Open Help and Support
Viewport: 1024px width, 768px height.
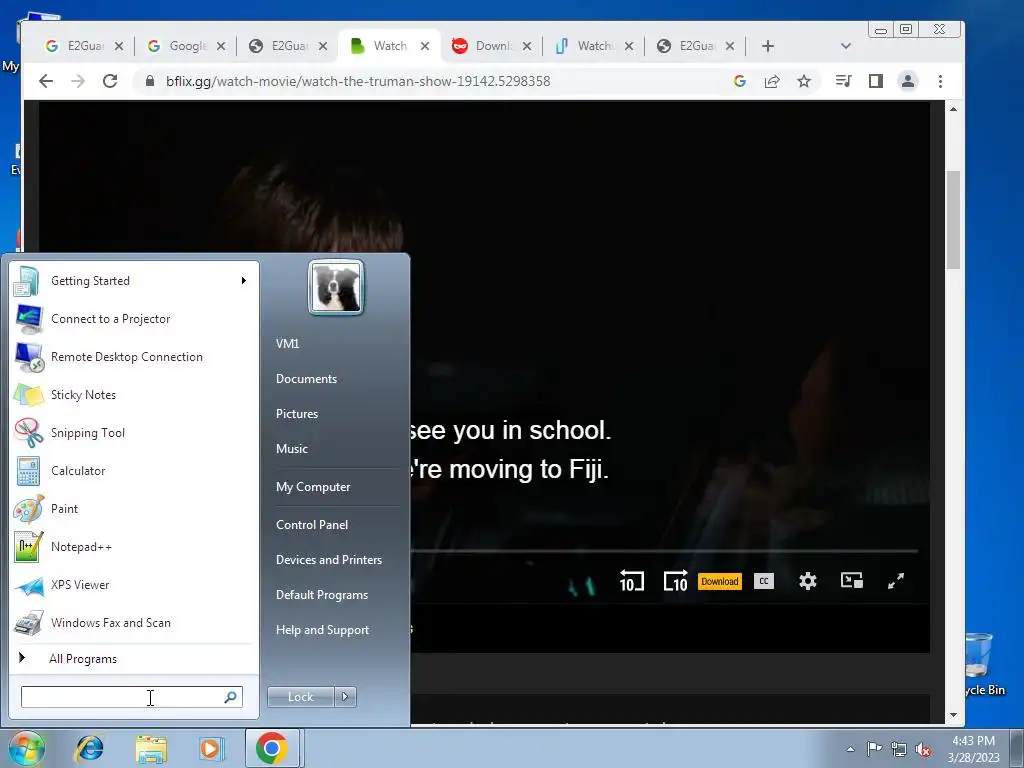pos(323,630)
